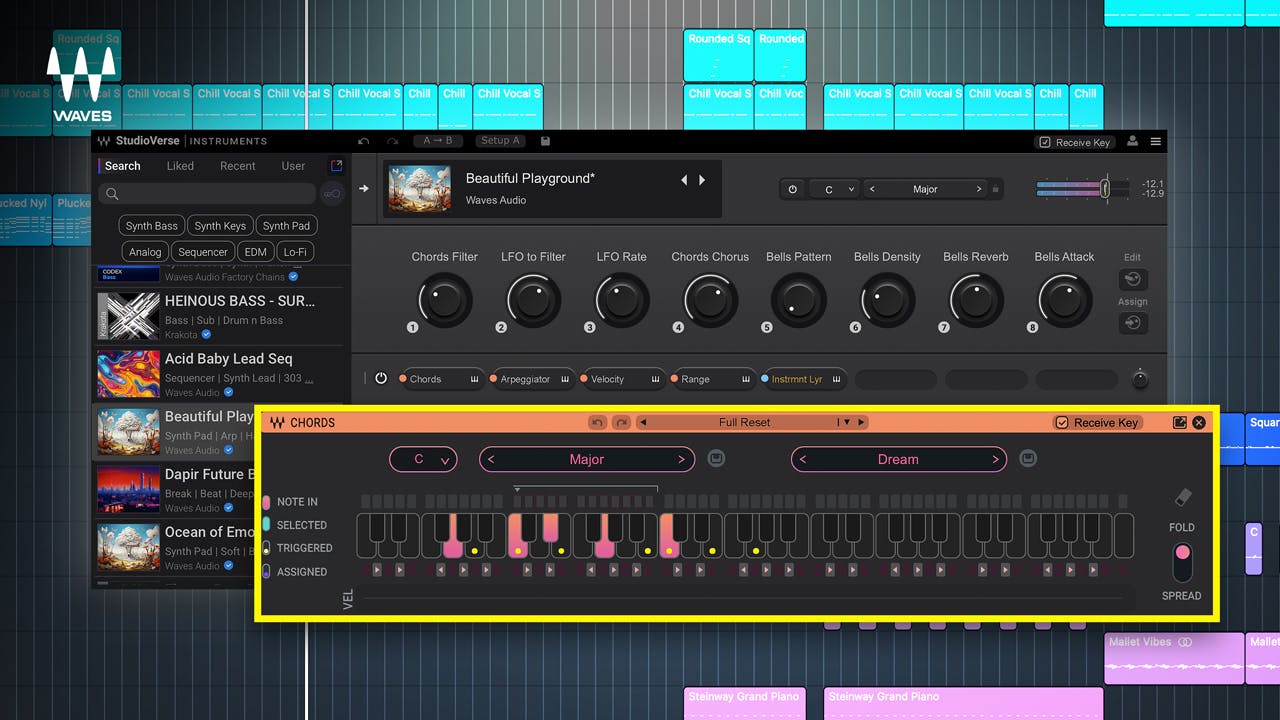
Task: Click the hamburger menu icon at top right
Action: tap(1156, 141)
